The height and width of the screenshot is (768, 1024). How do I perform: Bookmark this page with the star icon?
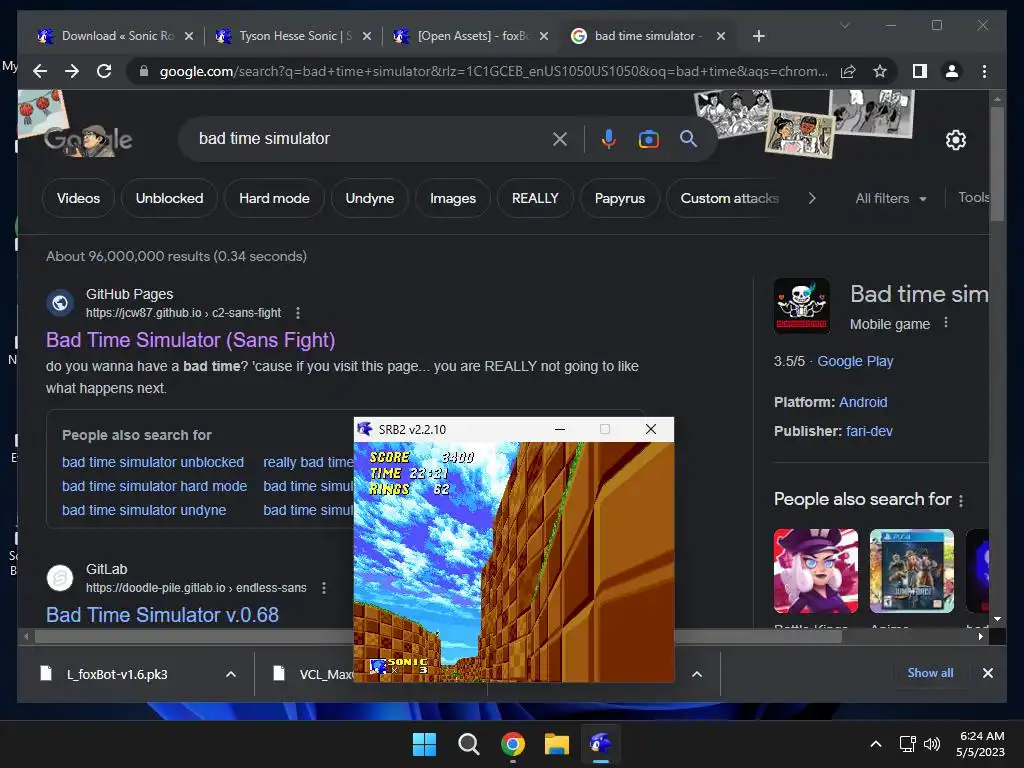point(880,71)
